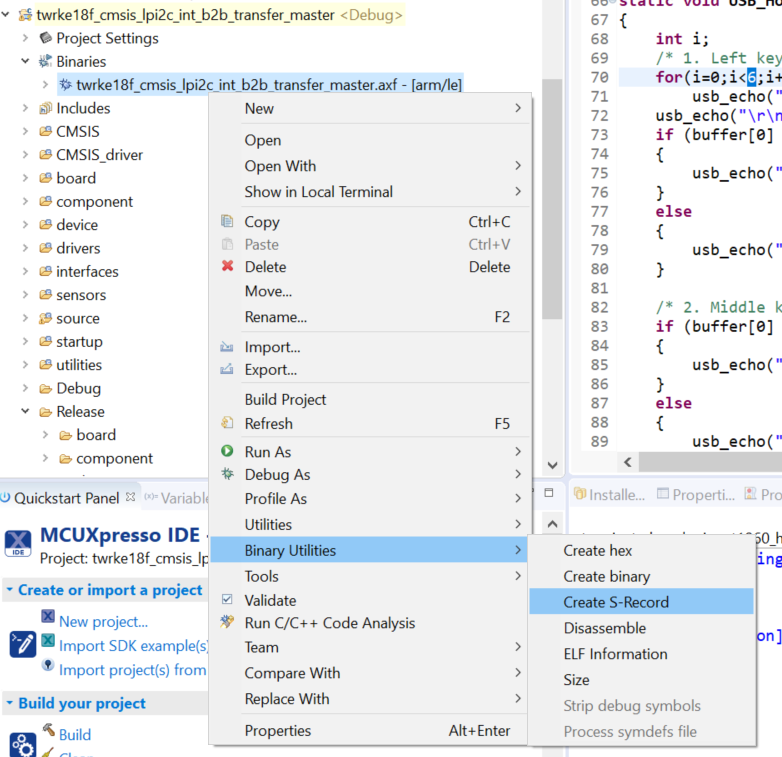This screenshot has width=782, height=757.
Task: Collapse the Binaries tree node
Action: pos(25,61)
